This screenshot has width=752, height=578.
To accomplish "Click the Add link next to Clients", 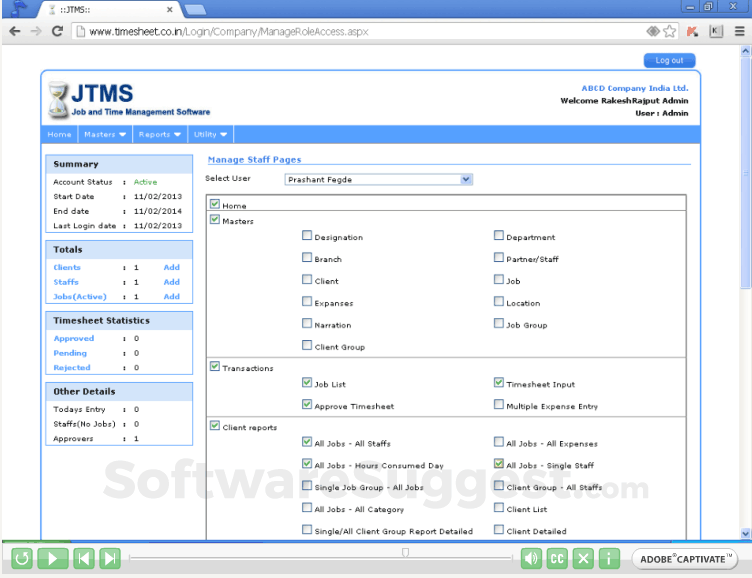I will [x=171, y=268].
